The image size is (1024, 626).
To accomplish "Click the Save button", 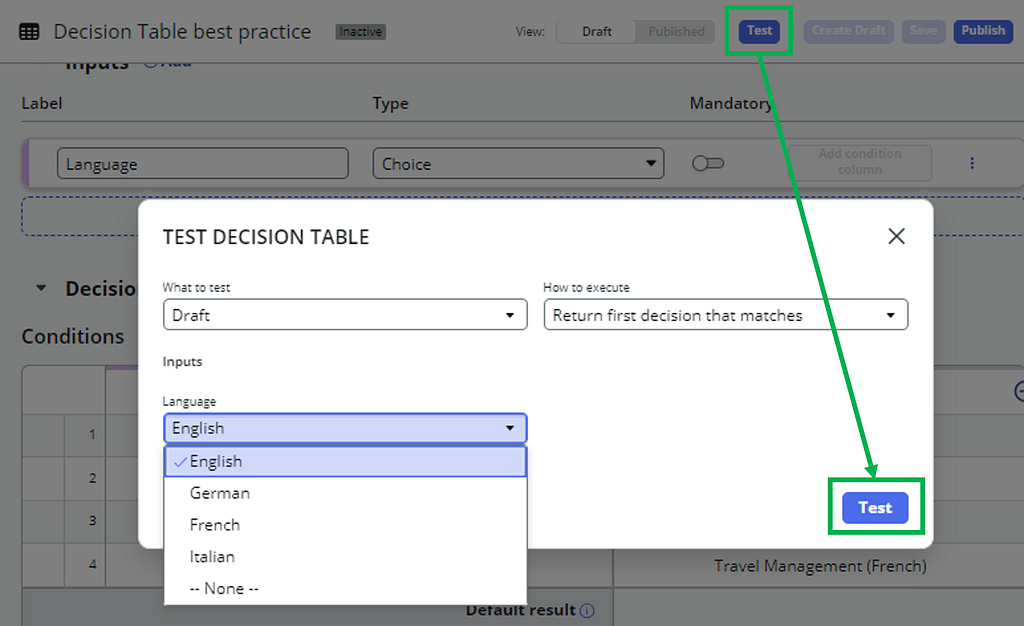I will point(923,31).
